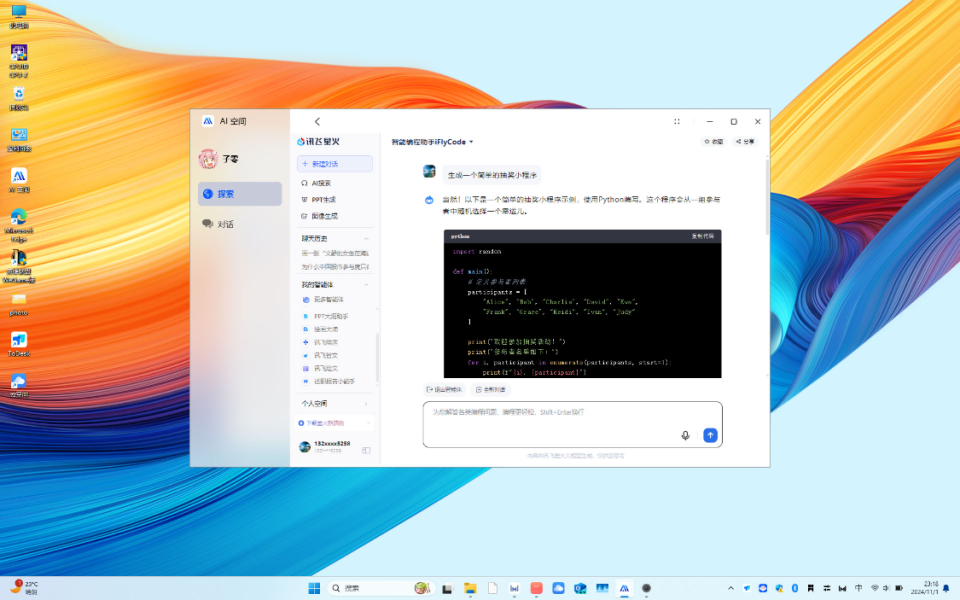960x600 pixels.
Task: Collapse the 我的智能体 section
Action: [366, 285]
